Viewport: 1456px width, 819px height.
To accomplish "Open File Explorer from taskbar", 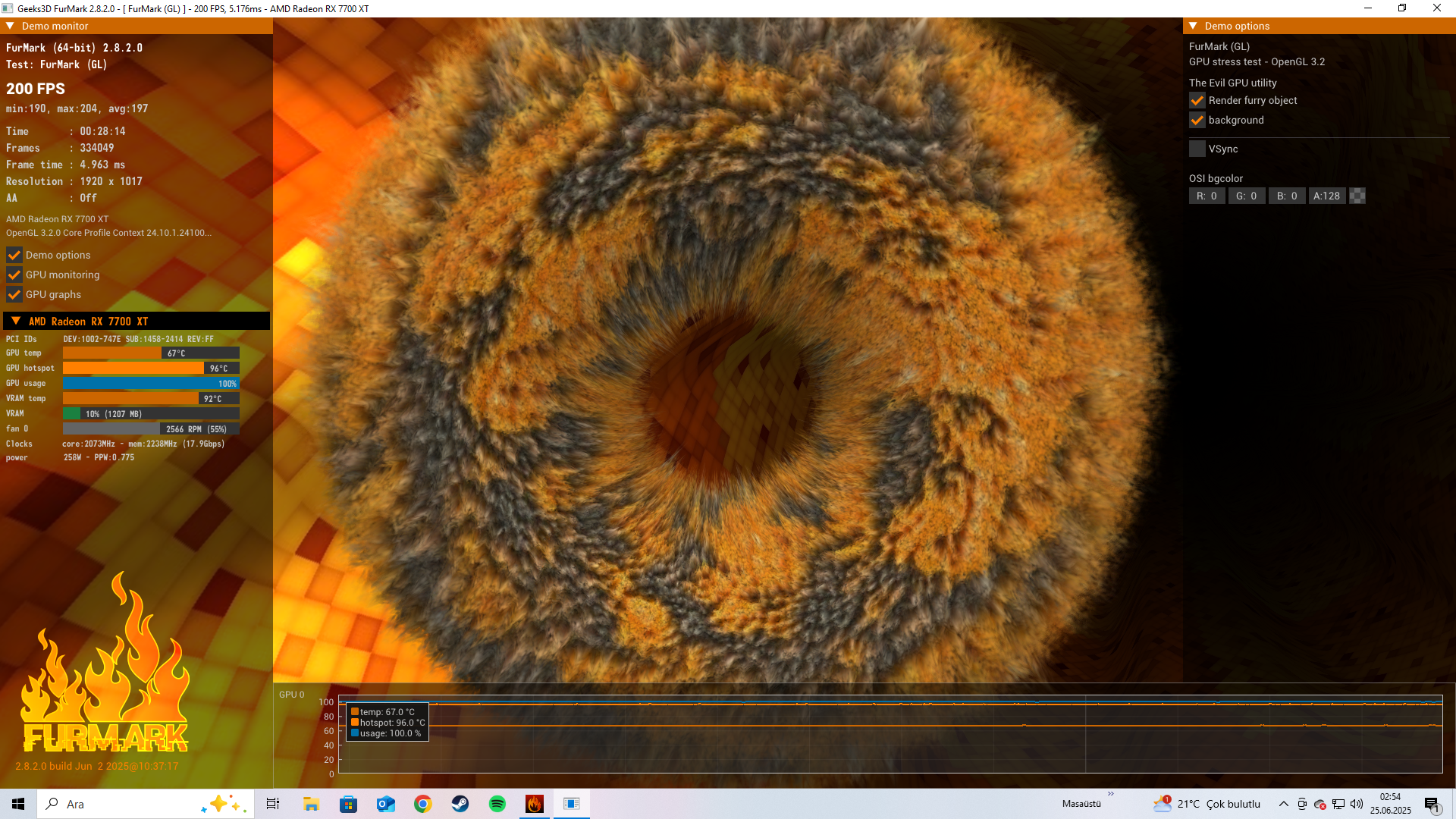I will pyautogui.click(x=311, y=804).
